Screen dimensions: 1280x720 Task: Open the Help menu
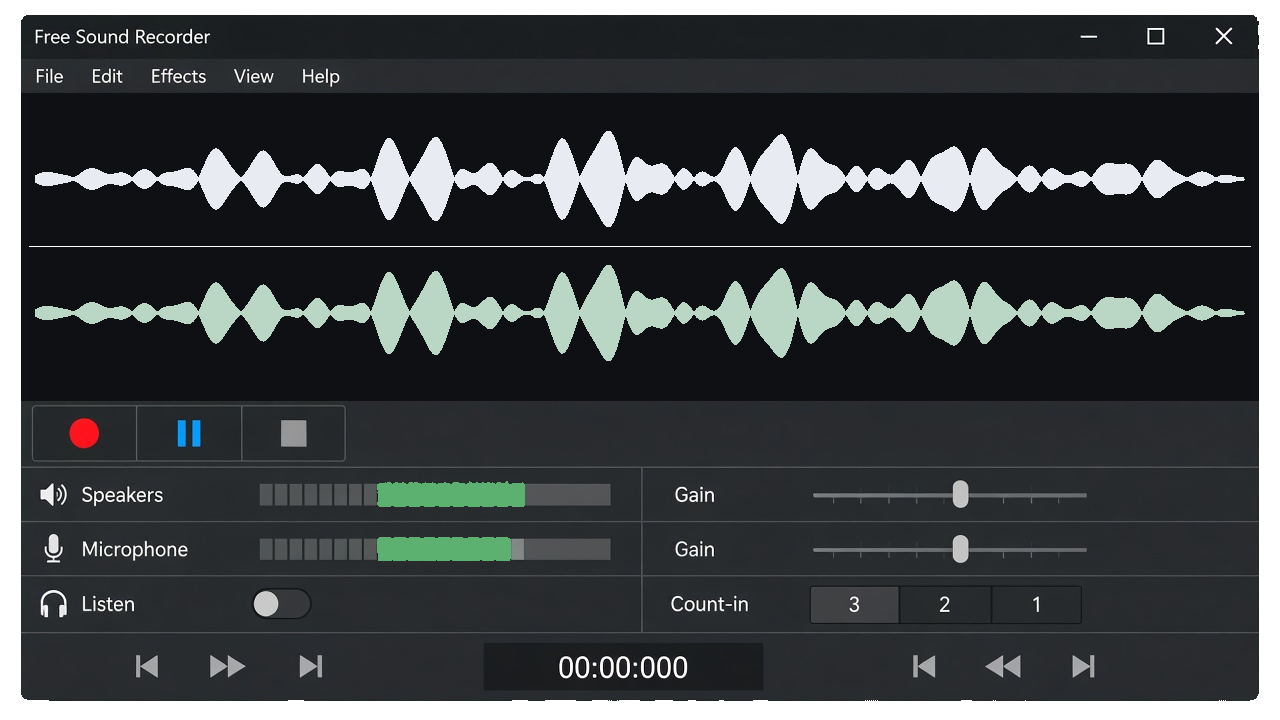click(x=321, y=76)
